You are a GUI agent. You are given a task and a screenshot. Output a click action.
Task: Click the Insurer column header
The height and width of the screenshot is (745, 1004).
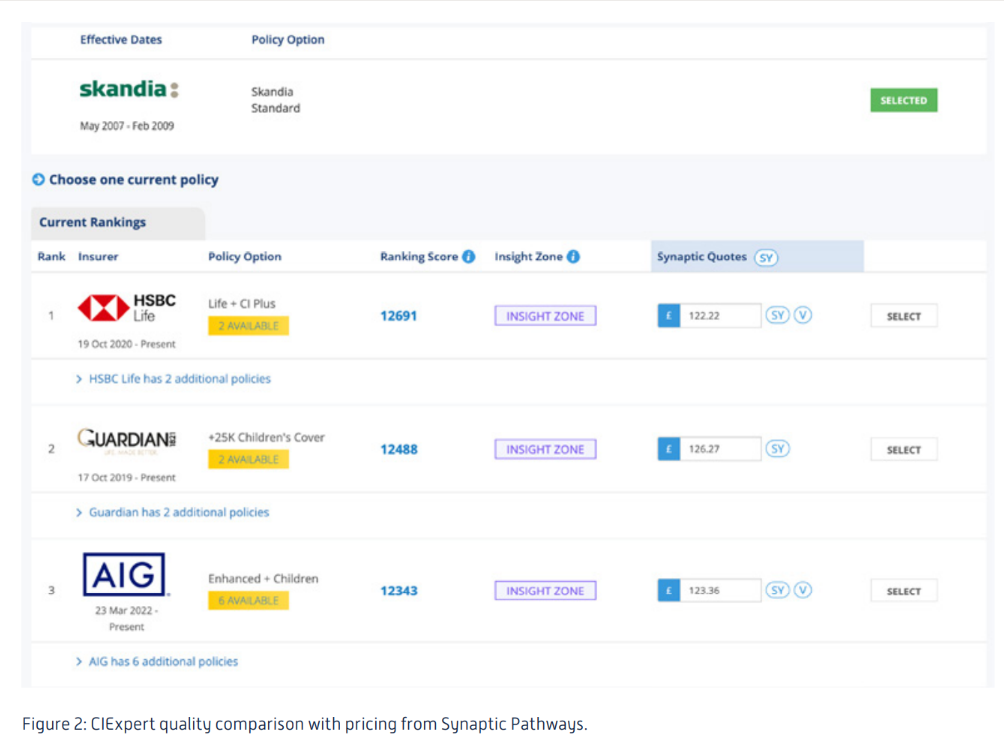98,257
